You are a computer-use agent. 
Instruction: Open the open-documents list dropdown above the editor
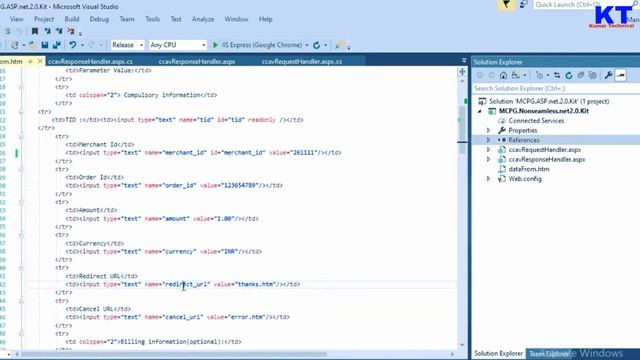point(464,60)
